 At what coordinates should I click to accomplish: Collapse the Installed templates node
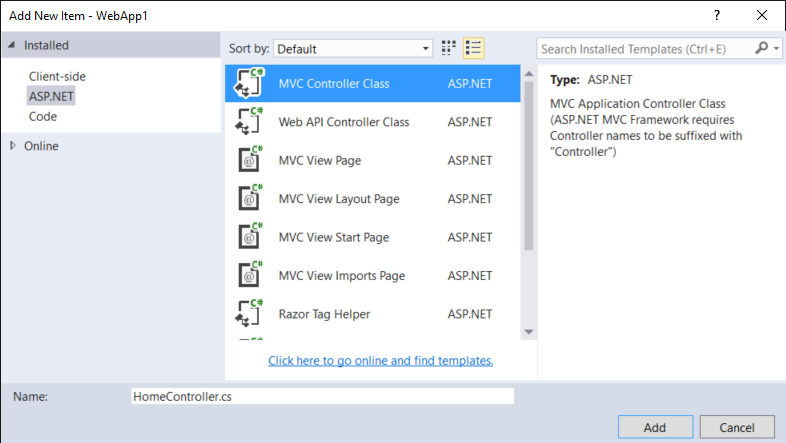[12, 45]
